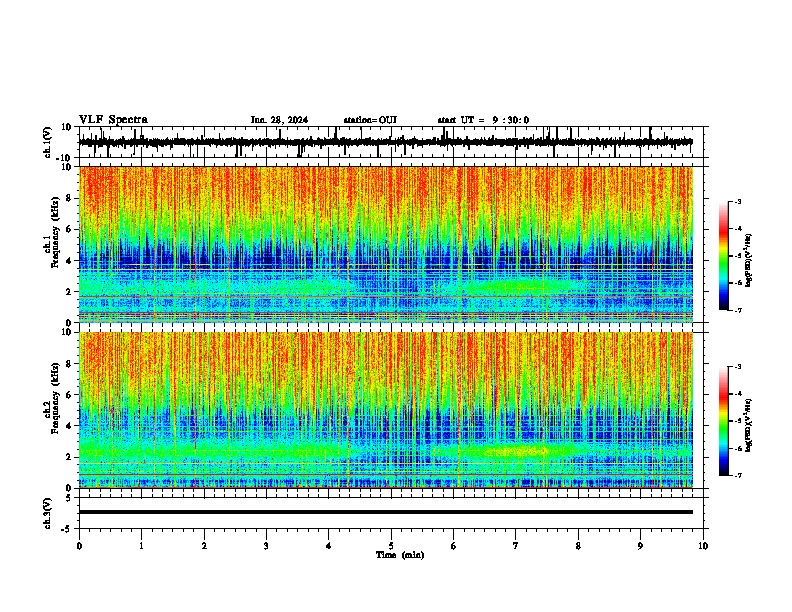This screenshot has width=792, height=612.
Task: Click the "ch.3(V)" axis label
Action: pos(48,513)
